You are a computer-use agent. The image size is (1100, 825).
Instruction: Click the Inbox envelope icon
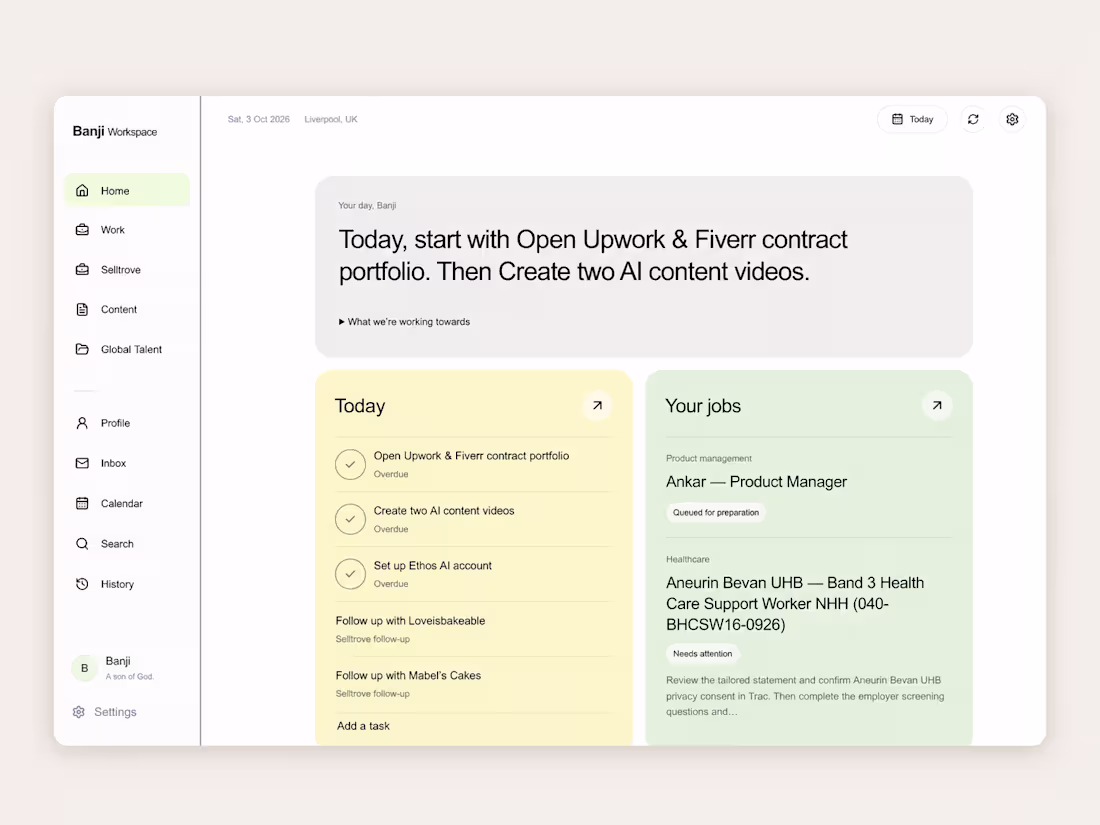(82, 463)
